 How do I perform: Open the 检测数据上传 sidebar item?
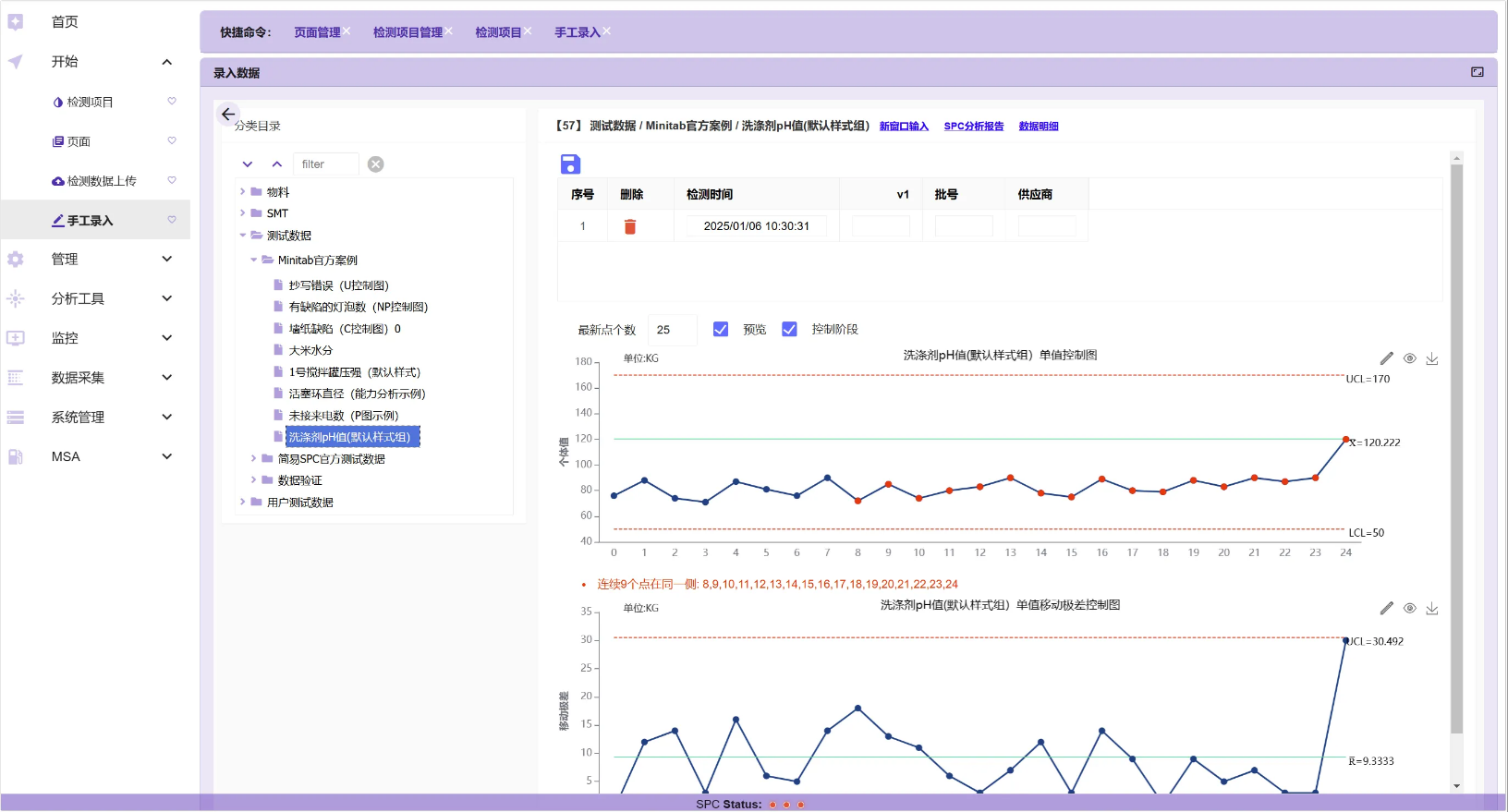pos(101,181)
